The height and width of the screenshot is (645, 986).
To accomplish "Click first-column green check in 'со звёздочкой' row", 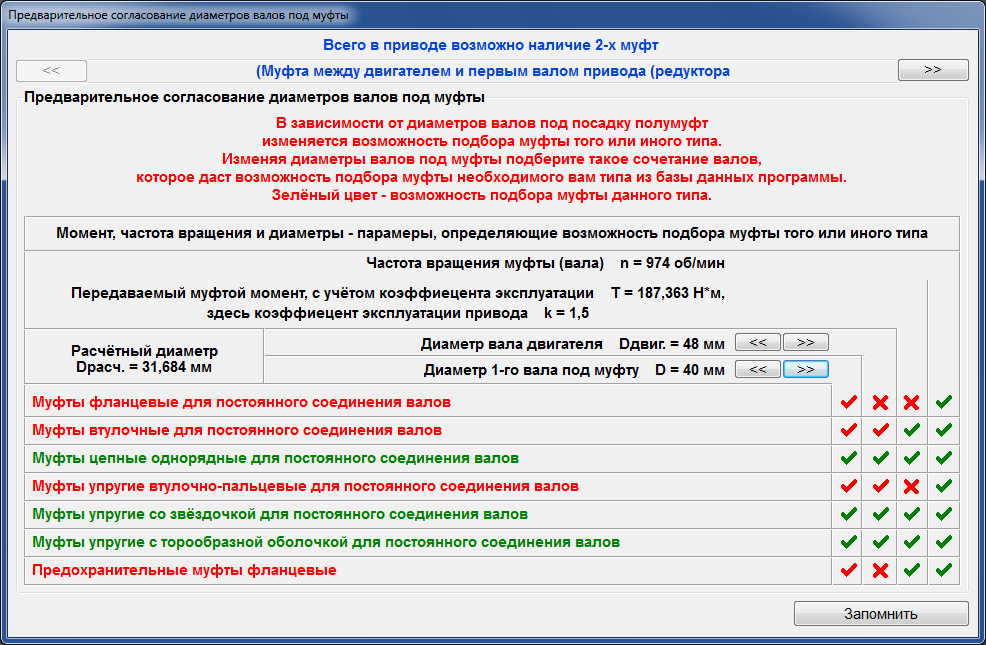I will point(849,514).
